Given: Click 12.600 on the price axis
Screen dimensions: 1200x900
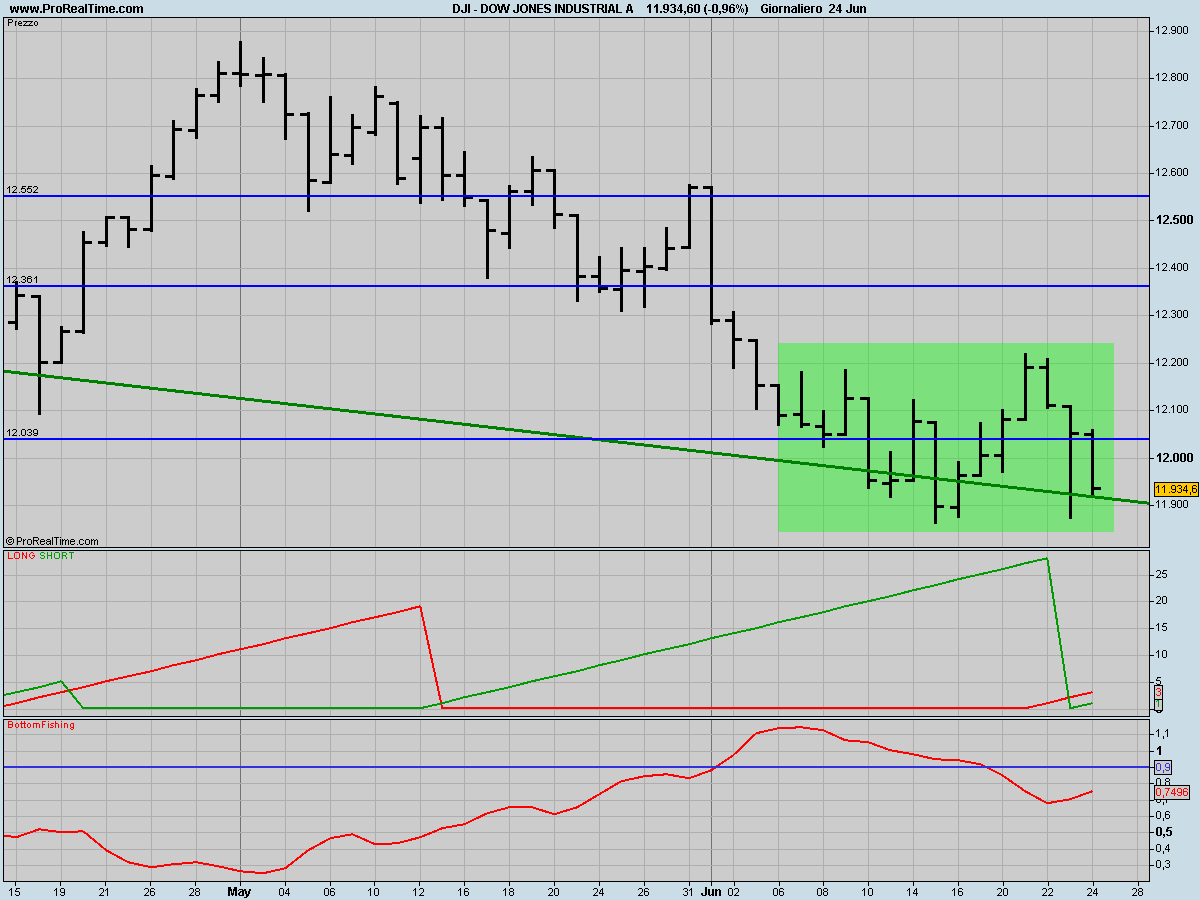Looking at the screenshot, I should (x=1172, y=172).
